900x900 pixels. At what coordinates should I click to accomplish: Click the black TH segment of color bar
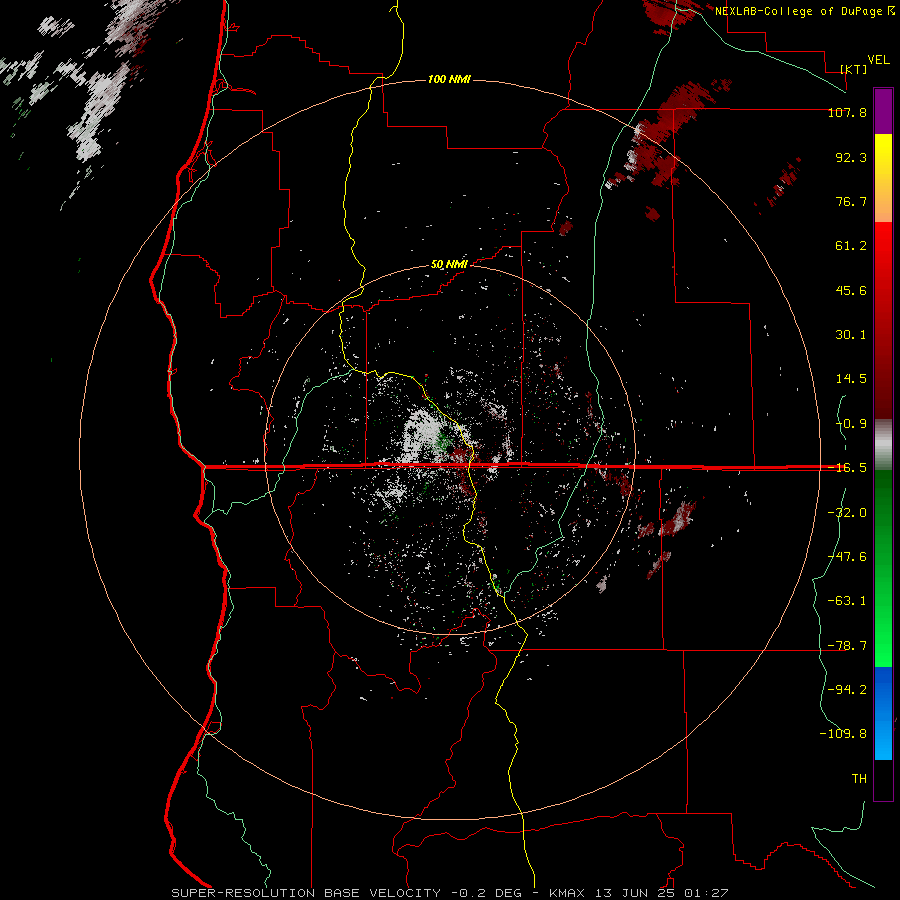pos(883,780)
